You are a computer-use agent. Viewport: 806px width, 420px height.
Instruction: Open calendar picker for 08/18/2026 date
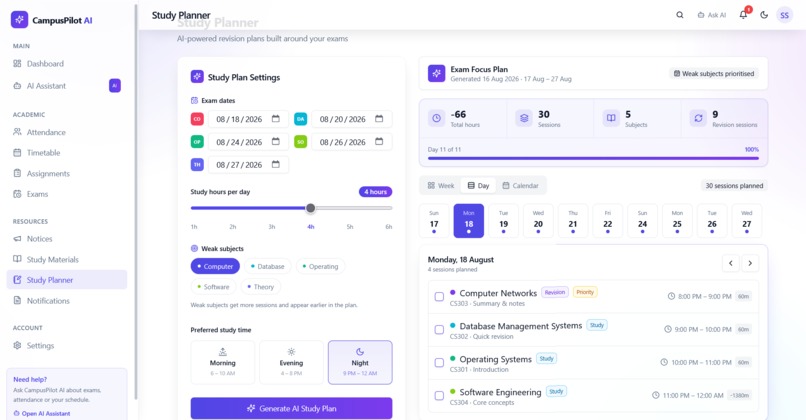[276, 119]
